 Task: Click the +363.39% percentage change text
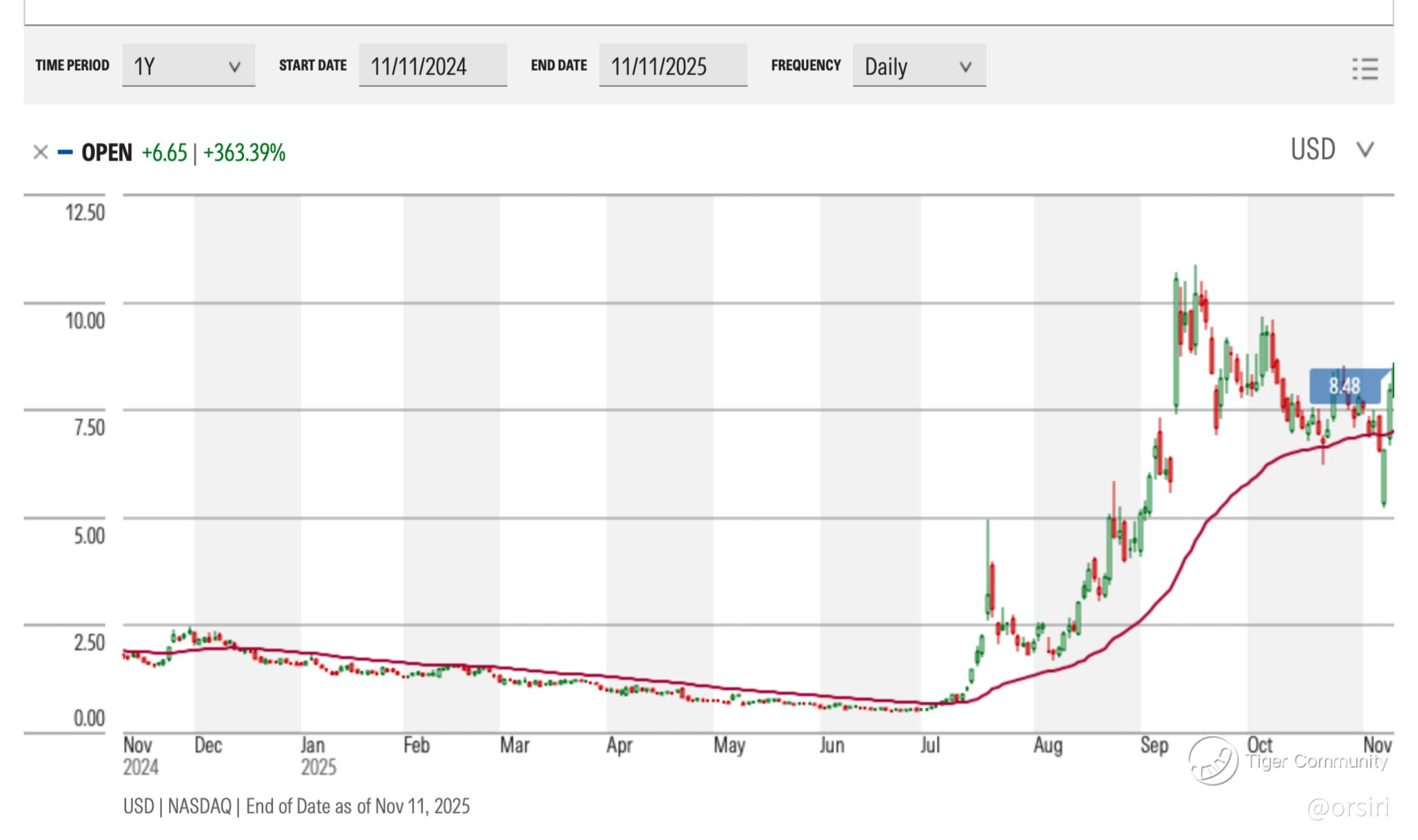[244, 153]
